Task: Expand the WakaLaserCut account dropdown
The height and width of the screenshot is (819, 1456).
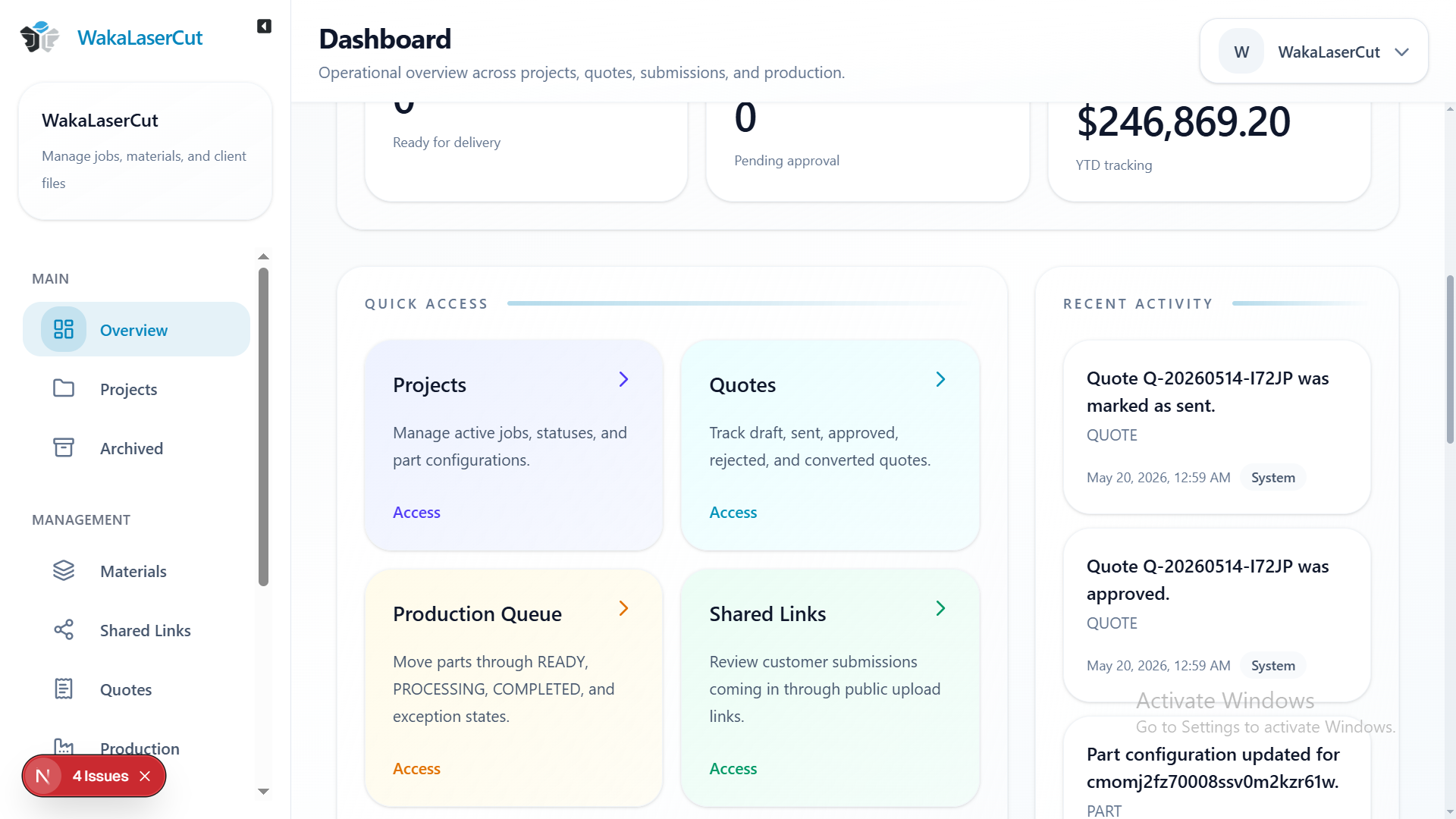Action: click(1314, 52)
